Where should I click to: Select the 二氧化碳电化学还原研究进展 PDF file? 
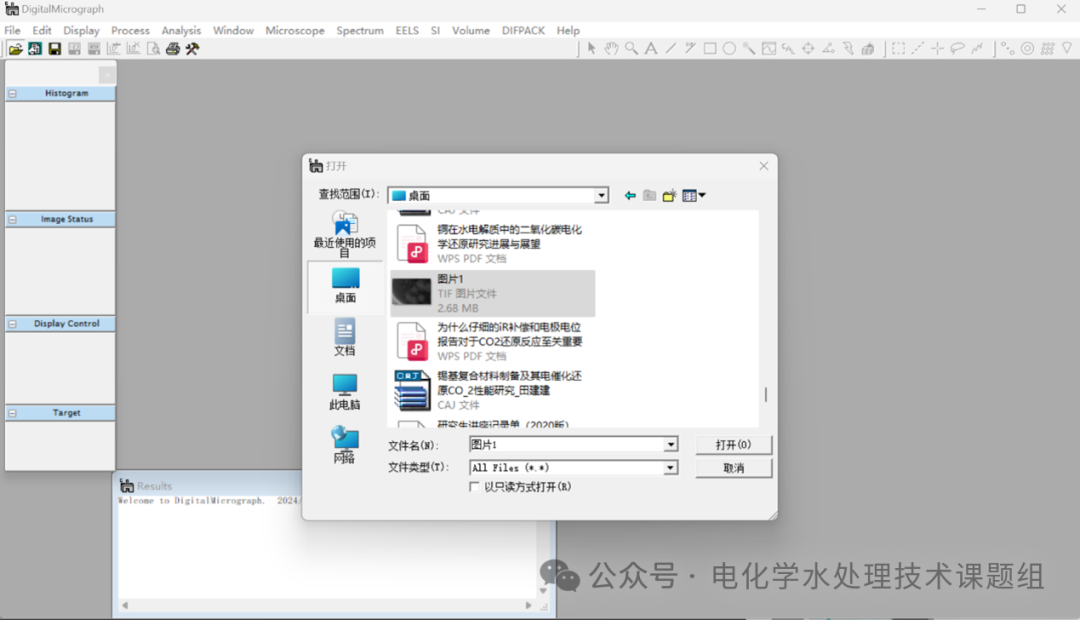pos(492,244)
